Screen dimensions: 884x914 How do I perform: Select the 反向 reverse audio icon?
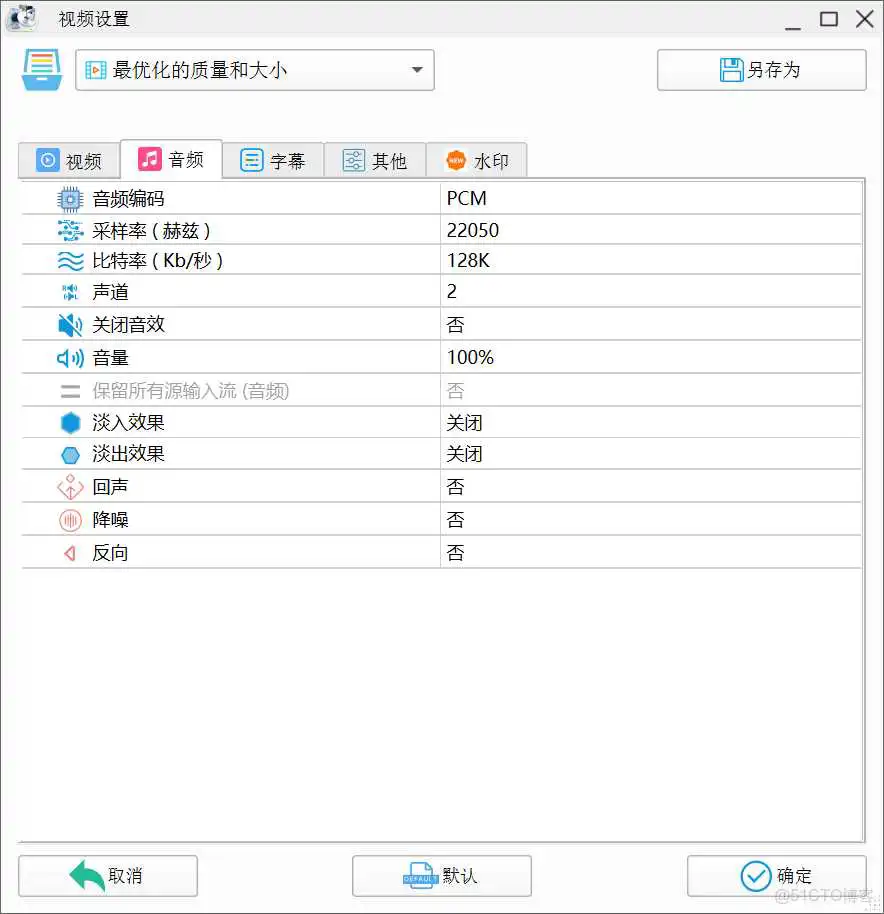pos(68,552)
